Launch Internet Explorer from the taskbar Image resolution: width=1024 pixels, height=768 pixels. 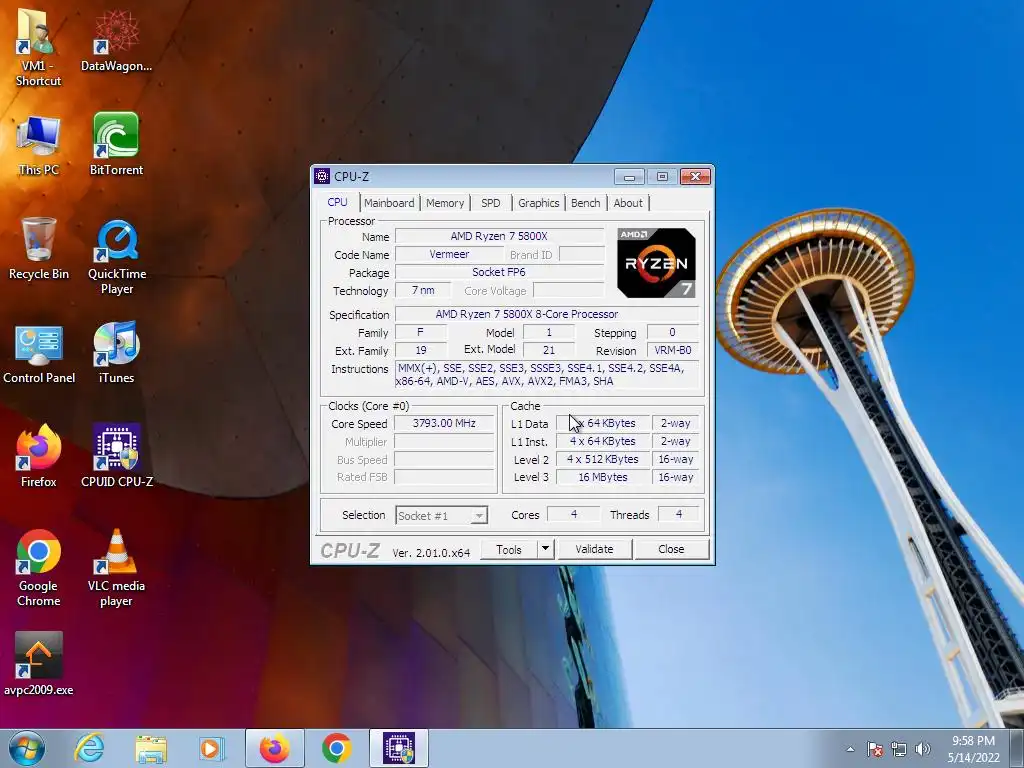[x=89, y=748]
